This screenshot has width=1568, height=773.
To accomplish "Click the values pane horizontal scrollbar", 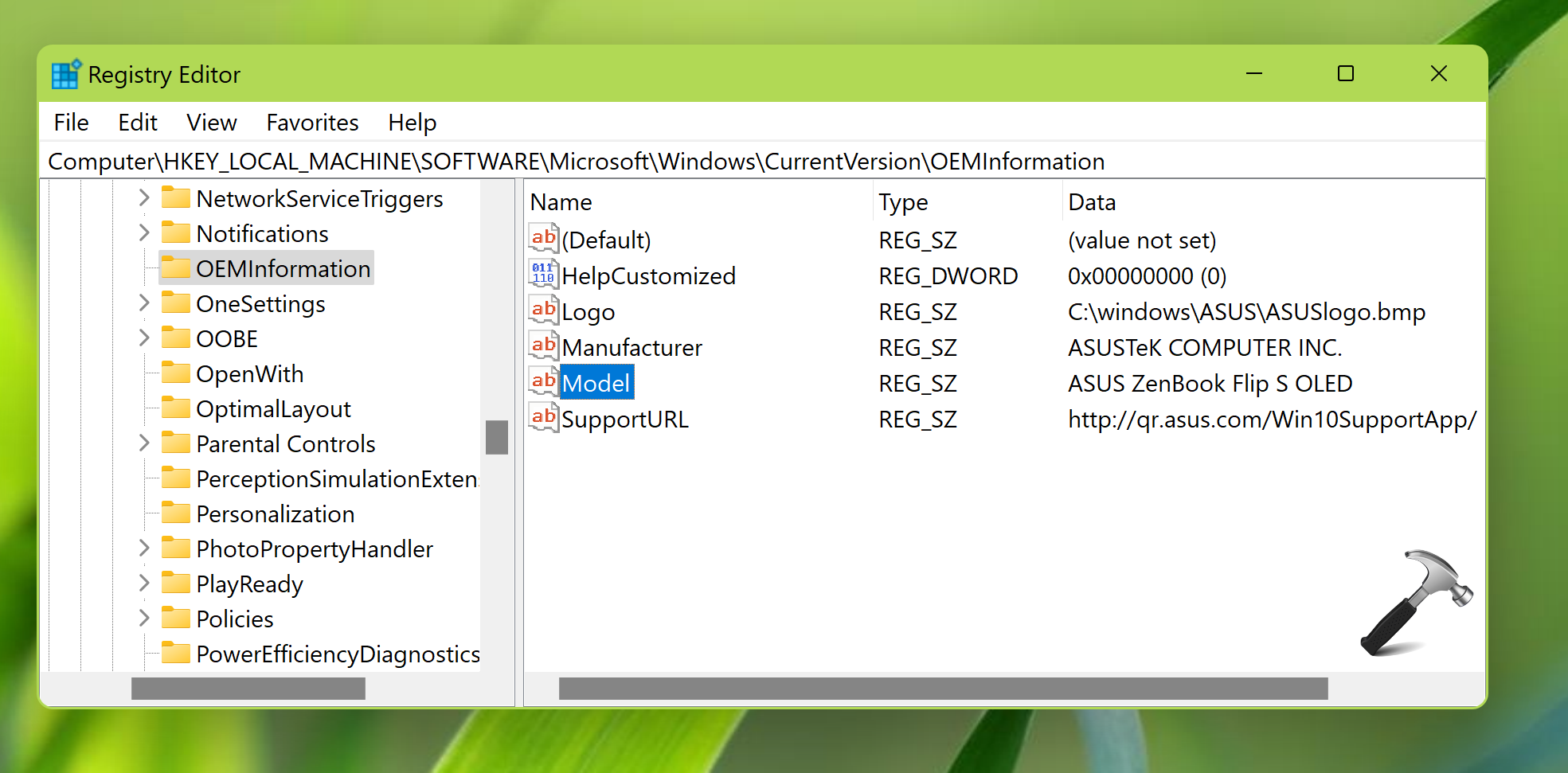I will (943, 689).
